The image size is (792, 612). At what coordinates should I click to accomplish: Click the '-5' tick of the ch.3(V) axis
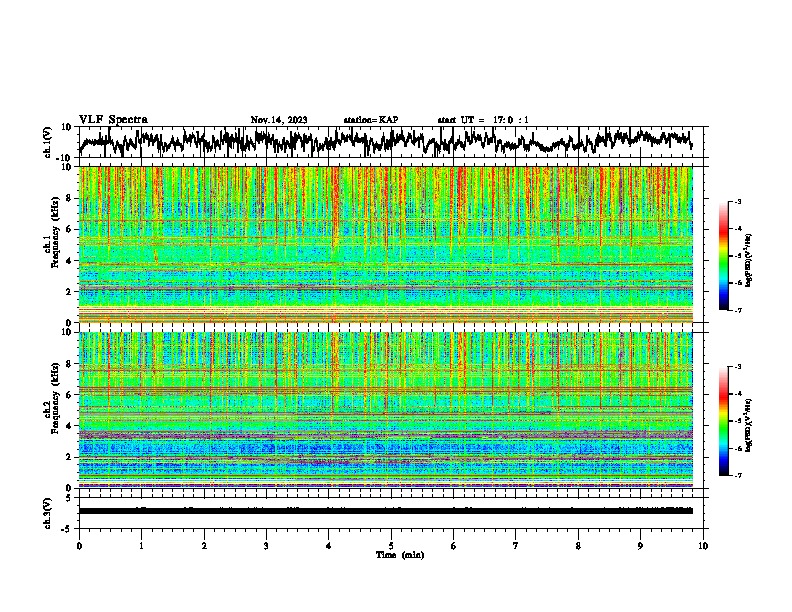(x=68, y=529)
